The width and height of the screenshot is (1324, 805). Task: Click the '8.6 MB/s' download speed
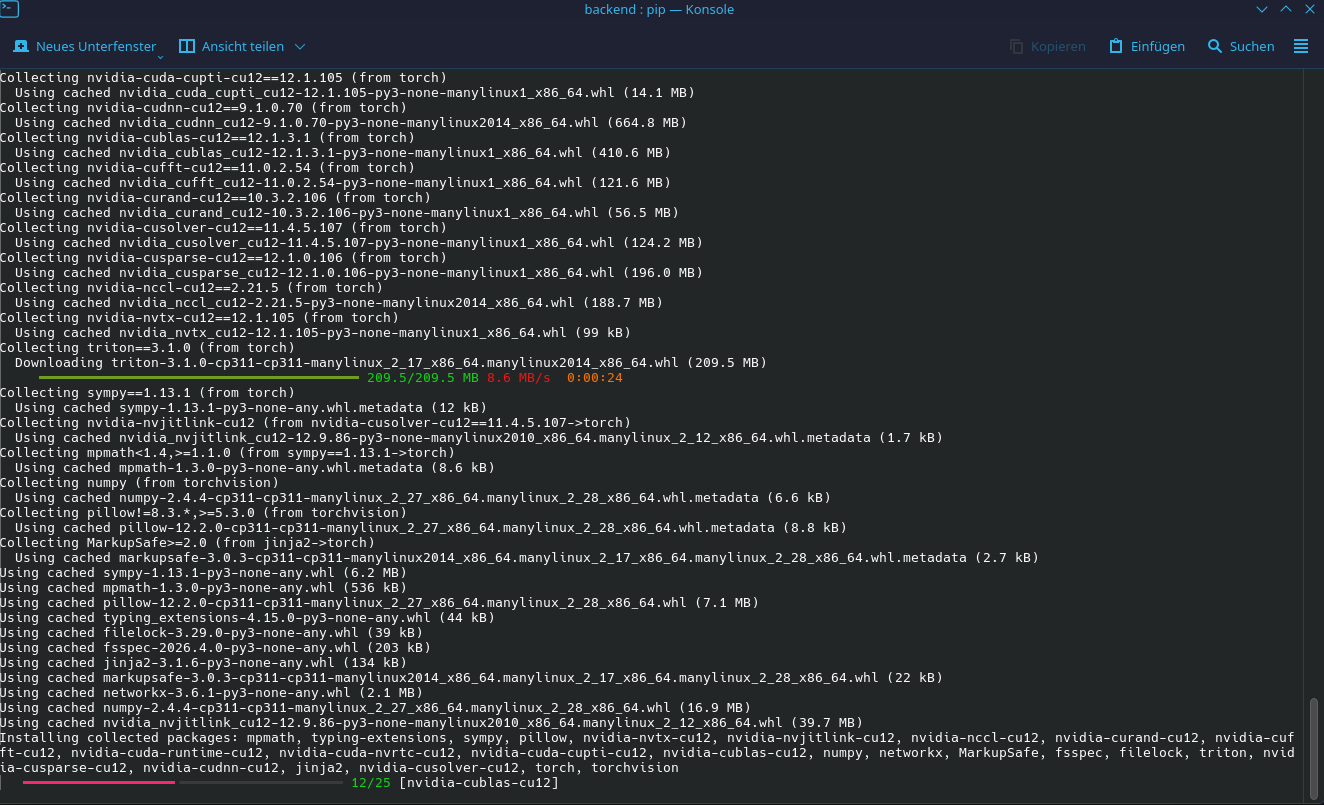point(519,378)
